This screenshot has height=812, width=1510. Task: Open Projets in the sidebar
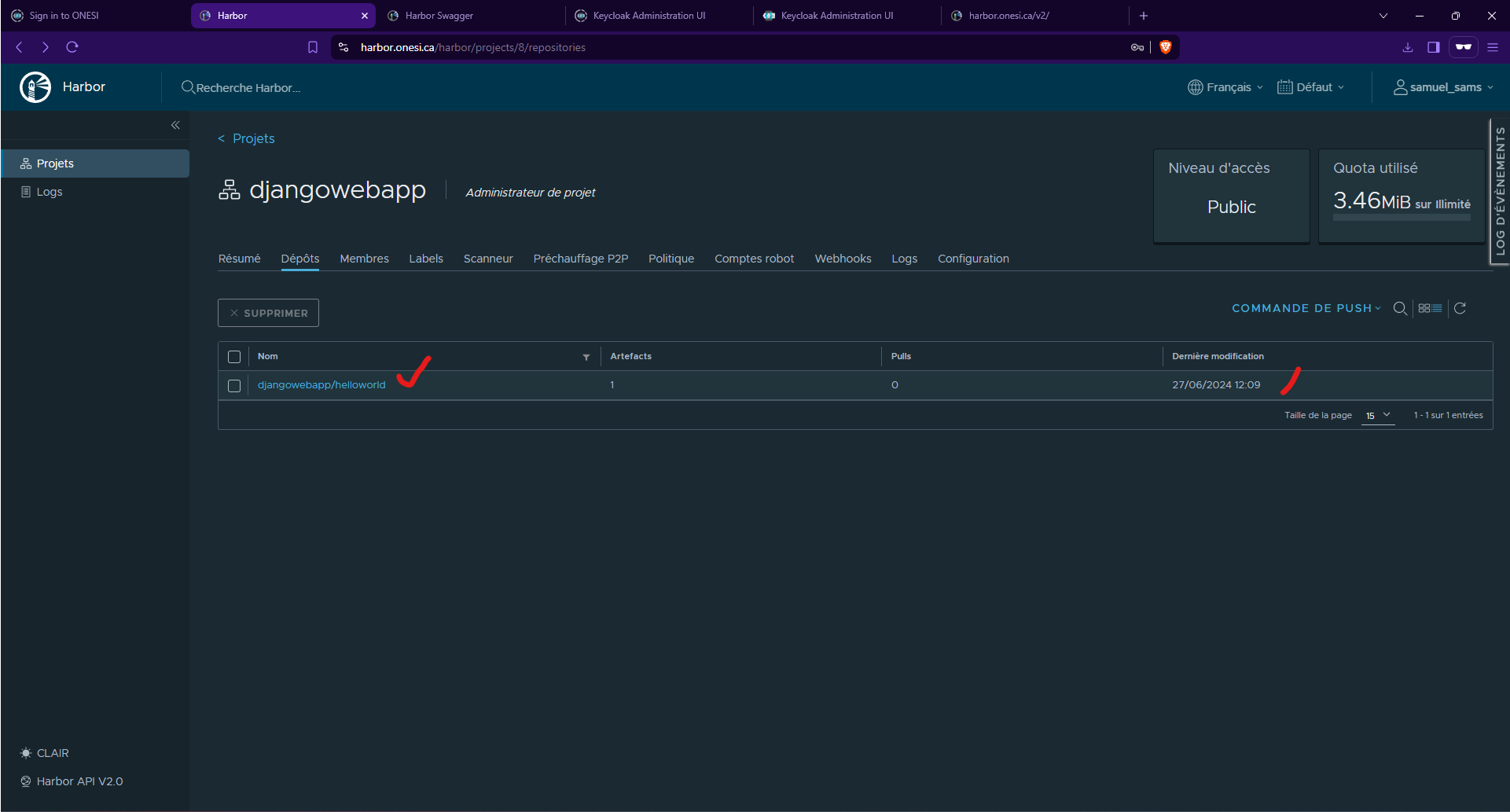pos(95,164)
